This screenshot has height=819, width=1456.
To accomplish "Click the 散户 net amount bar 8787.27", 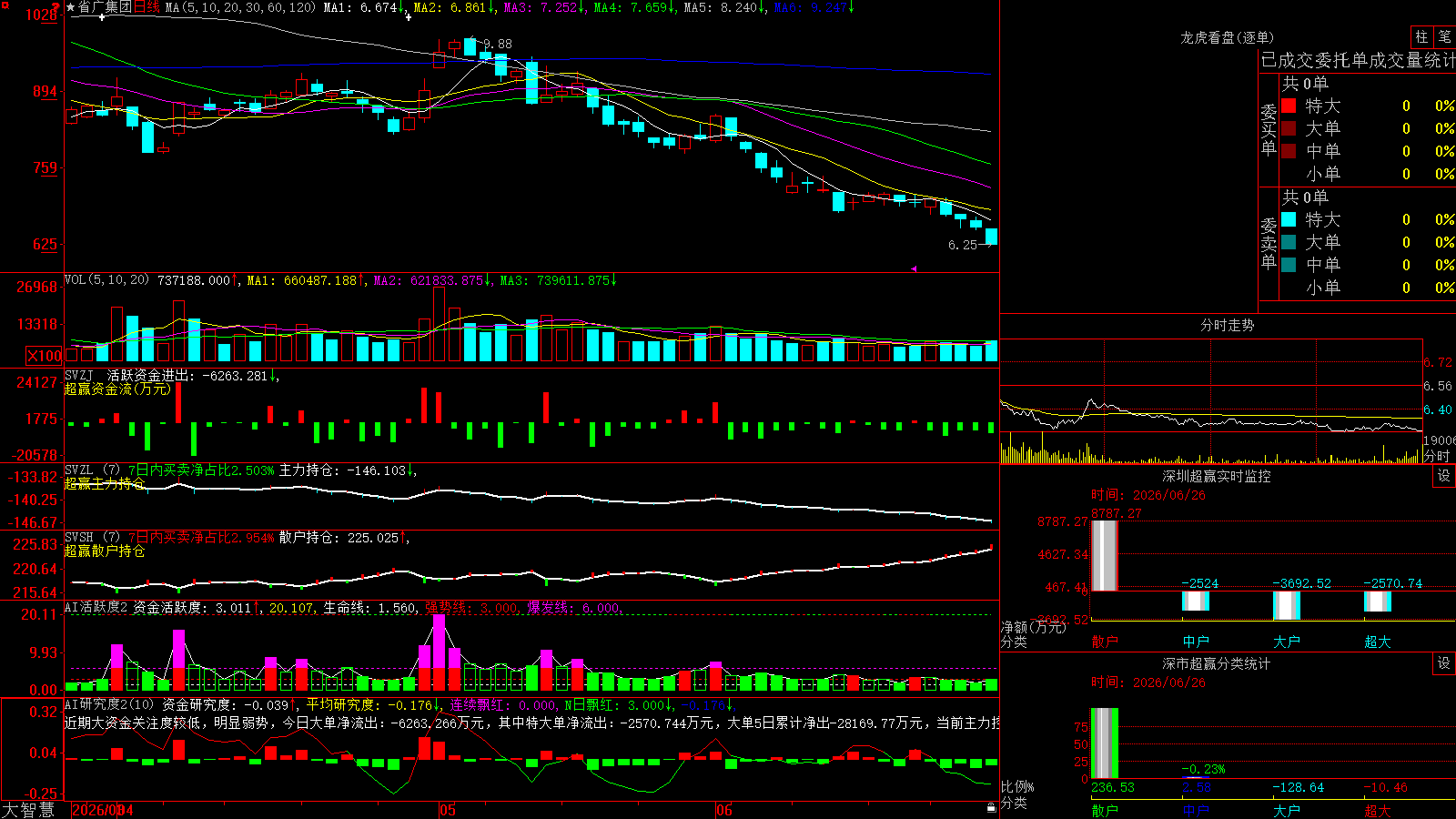I will pos(1105,555).
